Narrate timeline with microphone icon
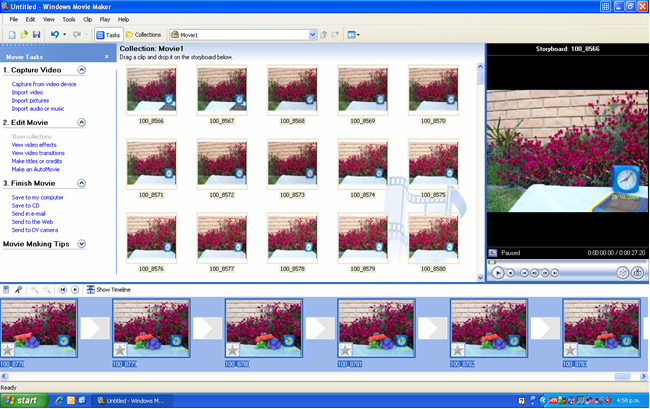This screenshot has height=409, width=650. (x=18, y=290)
